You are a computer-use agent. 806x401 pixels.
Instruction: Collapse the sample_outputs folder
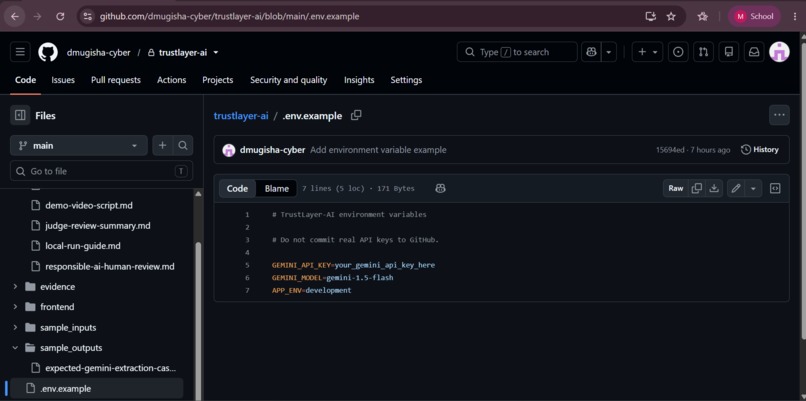(15, 348)
